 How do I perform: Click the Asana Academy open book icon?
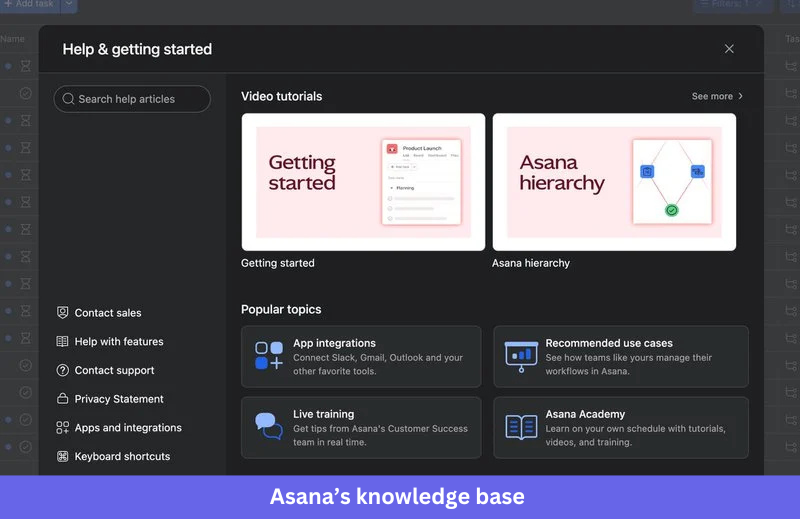pyautogui.click(x=521, y=427)
